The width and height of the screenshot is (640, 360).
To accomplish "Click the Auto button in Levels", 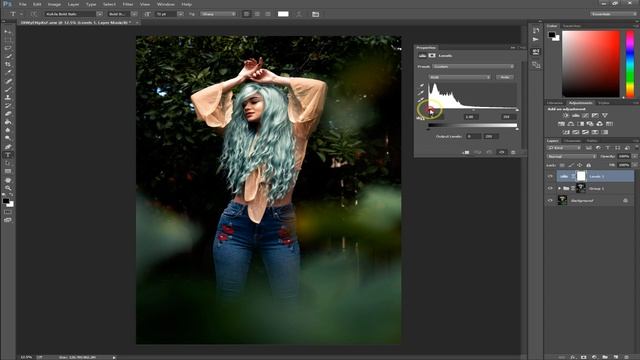I will click(x=505, y=77).
